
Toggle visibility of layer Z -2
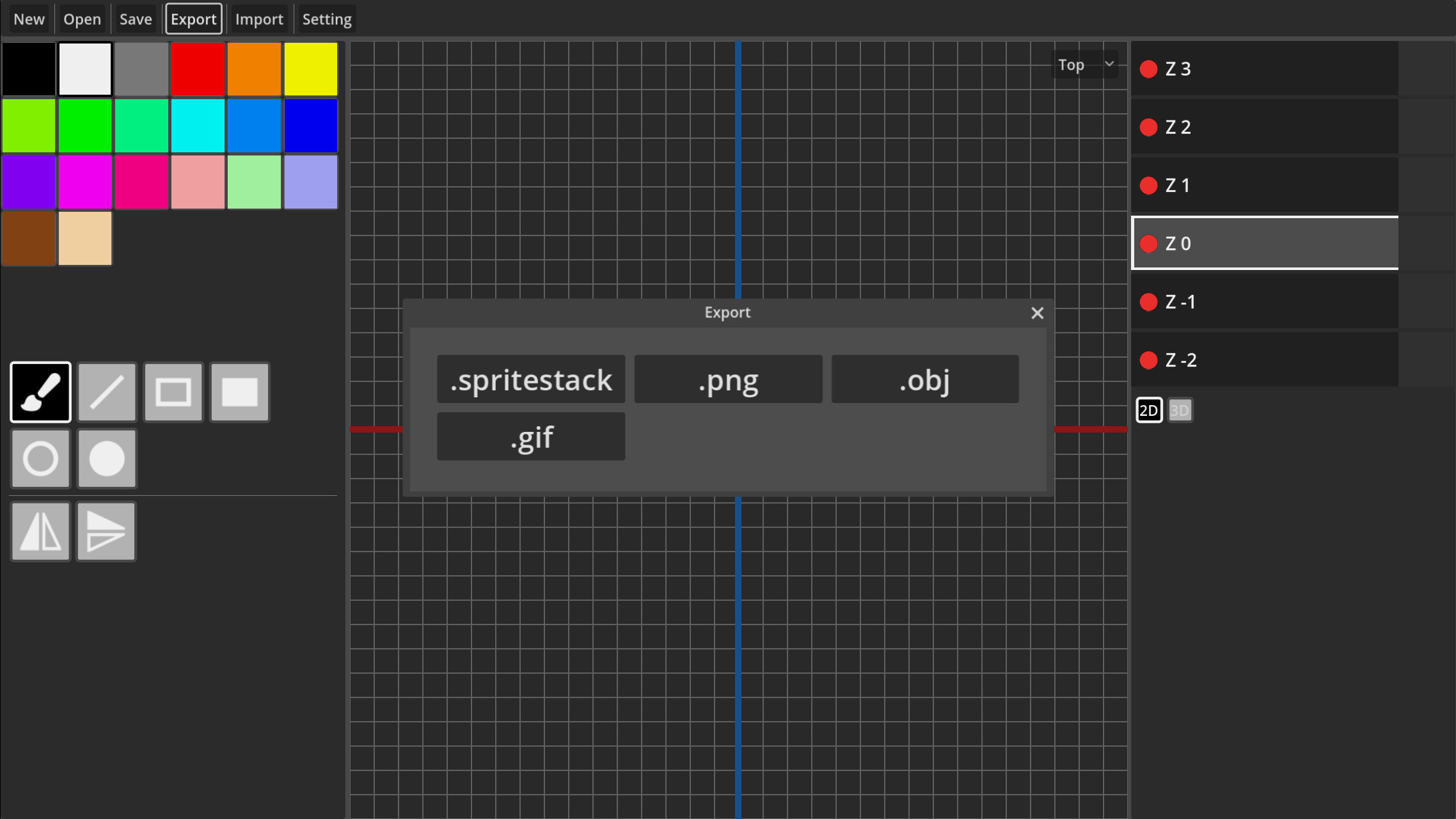point(1148,360)
